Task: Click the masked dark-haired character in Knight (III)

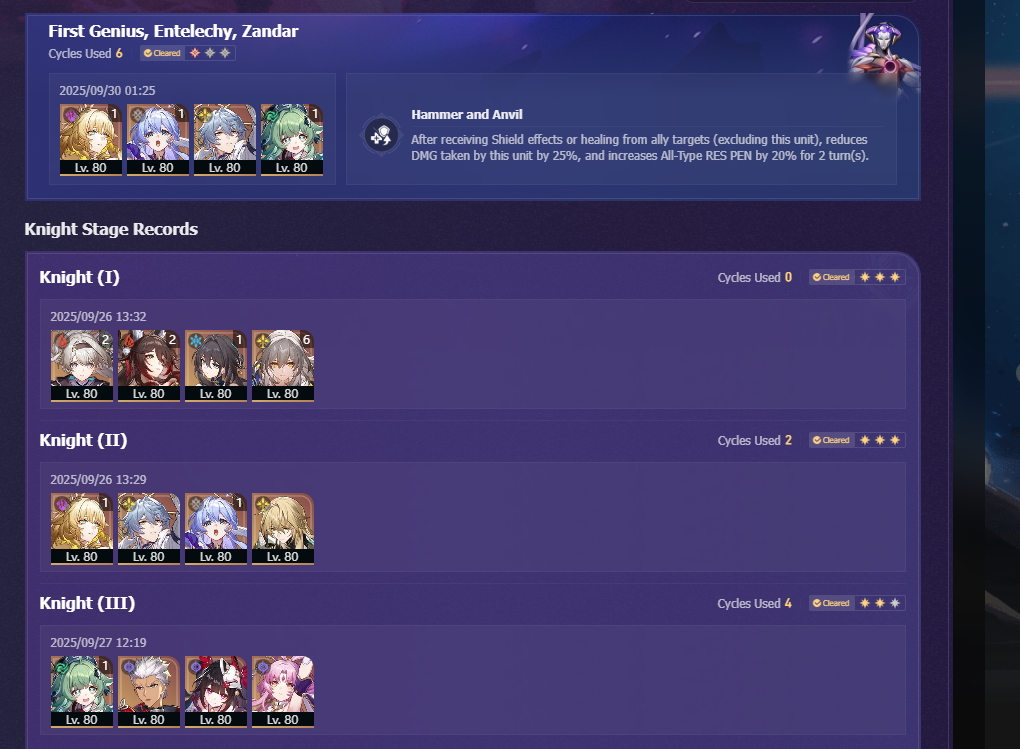Action: (215, 692)
